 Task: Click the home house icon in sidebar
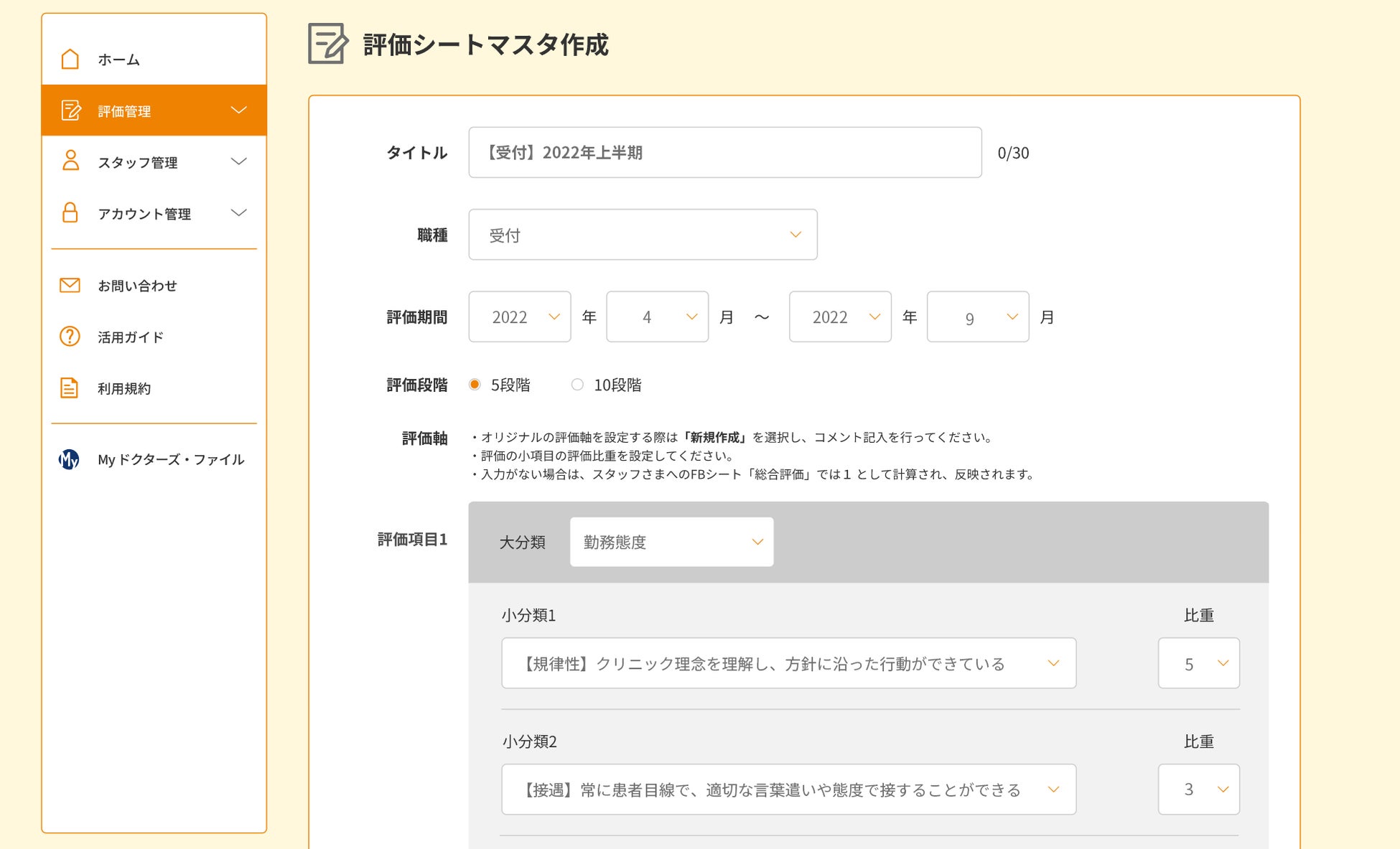click(70, 59)
